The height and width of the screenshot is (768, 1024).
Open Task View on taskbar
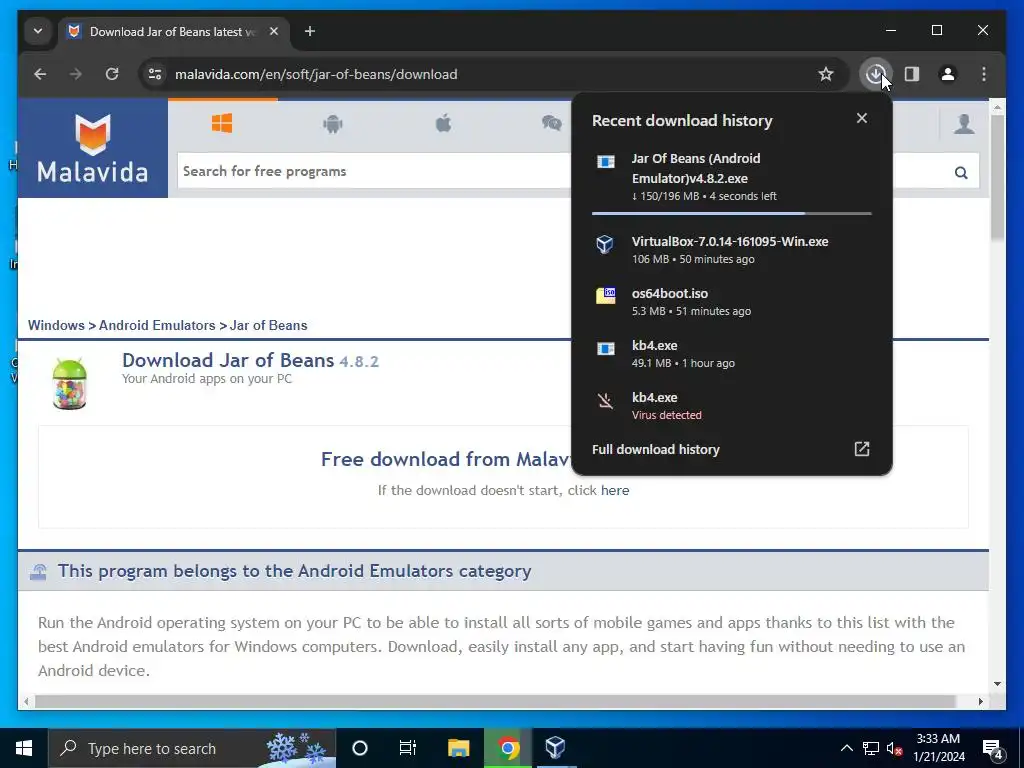[408, 748]
